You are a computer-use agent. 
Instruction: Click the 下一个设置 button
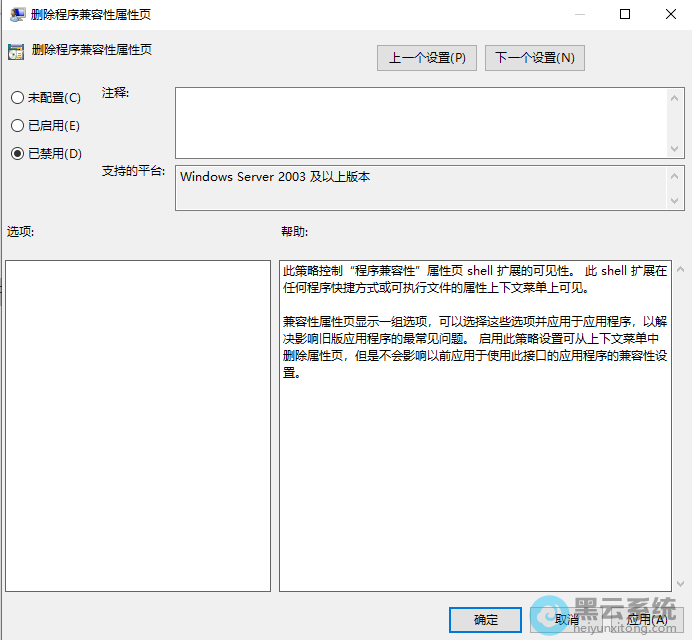[x=535, y=58]
